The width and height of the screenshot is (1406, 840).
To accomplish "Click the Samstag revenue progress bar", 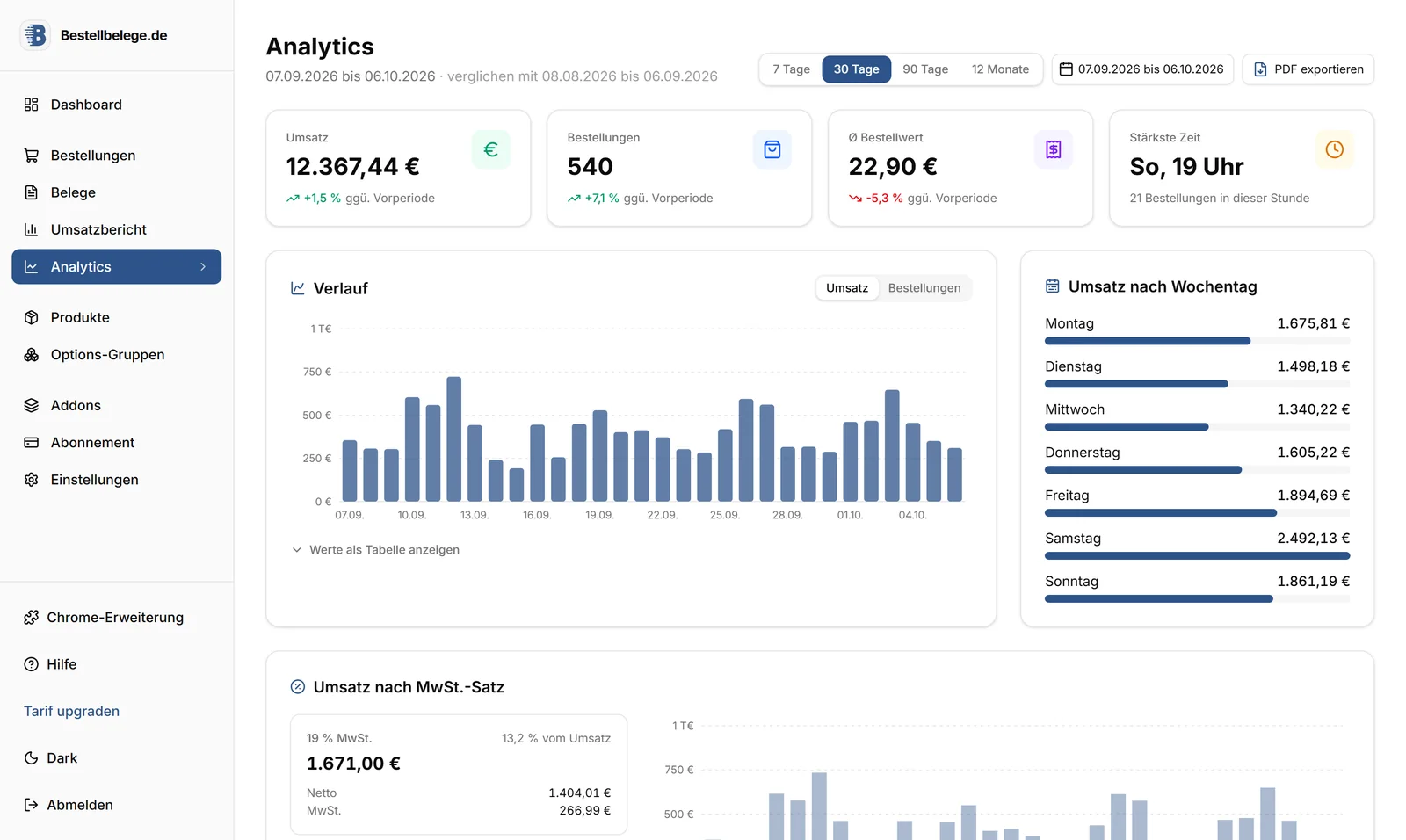I will click(1197, 556).
